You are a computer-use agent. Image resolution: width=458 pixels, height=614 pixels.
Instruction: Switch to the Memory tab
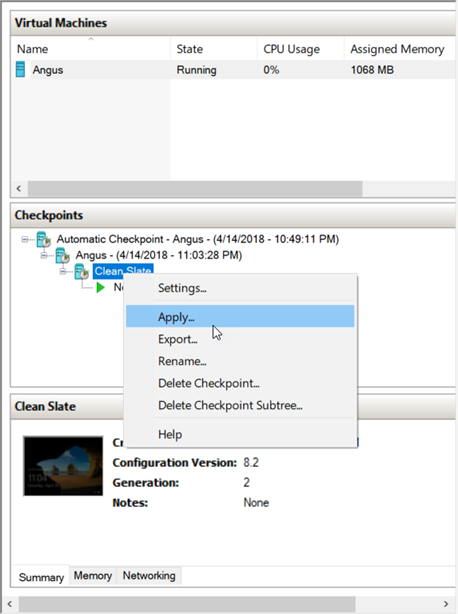coord(93,576)
